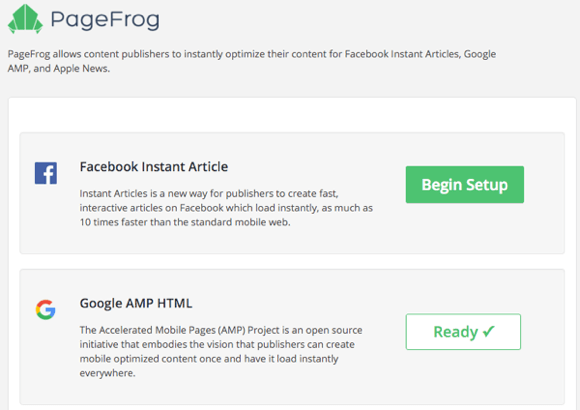Select the Google AMP HTML heading
The width and height of the screenshot is (580, 410).
(x=136, y=303)
